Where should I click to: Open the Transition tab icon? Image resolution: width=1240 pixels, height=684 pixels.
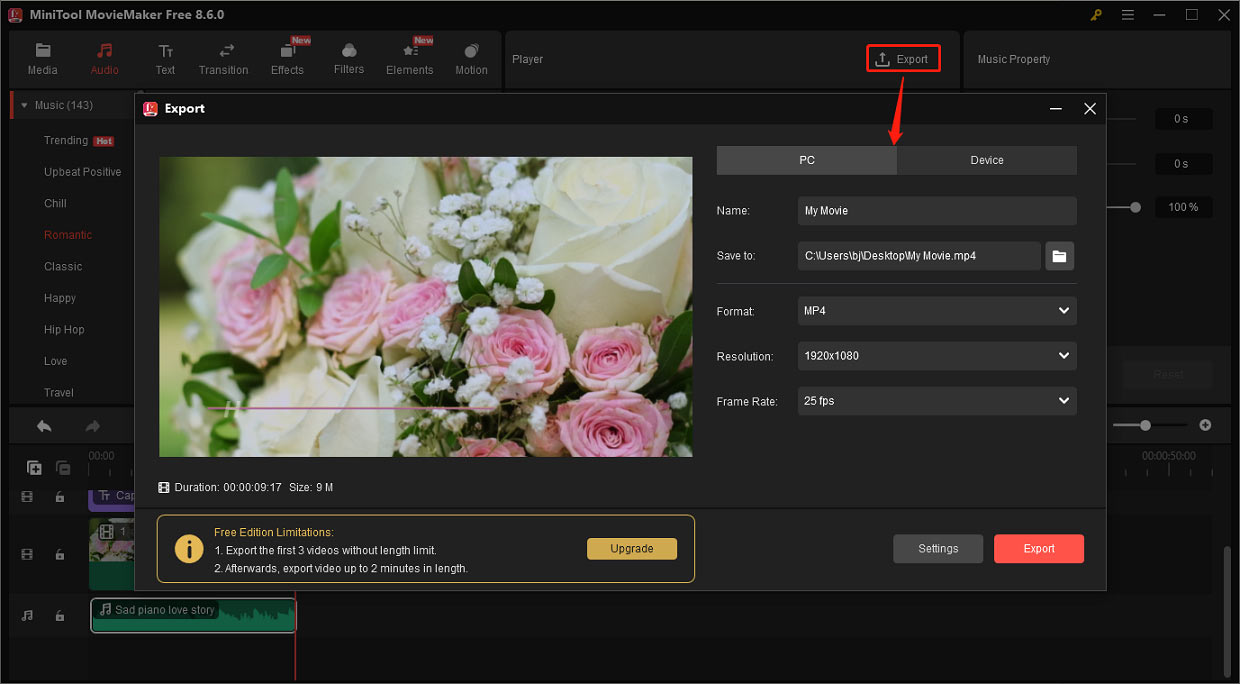pos(227,51)
